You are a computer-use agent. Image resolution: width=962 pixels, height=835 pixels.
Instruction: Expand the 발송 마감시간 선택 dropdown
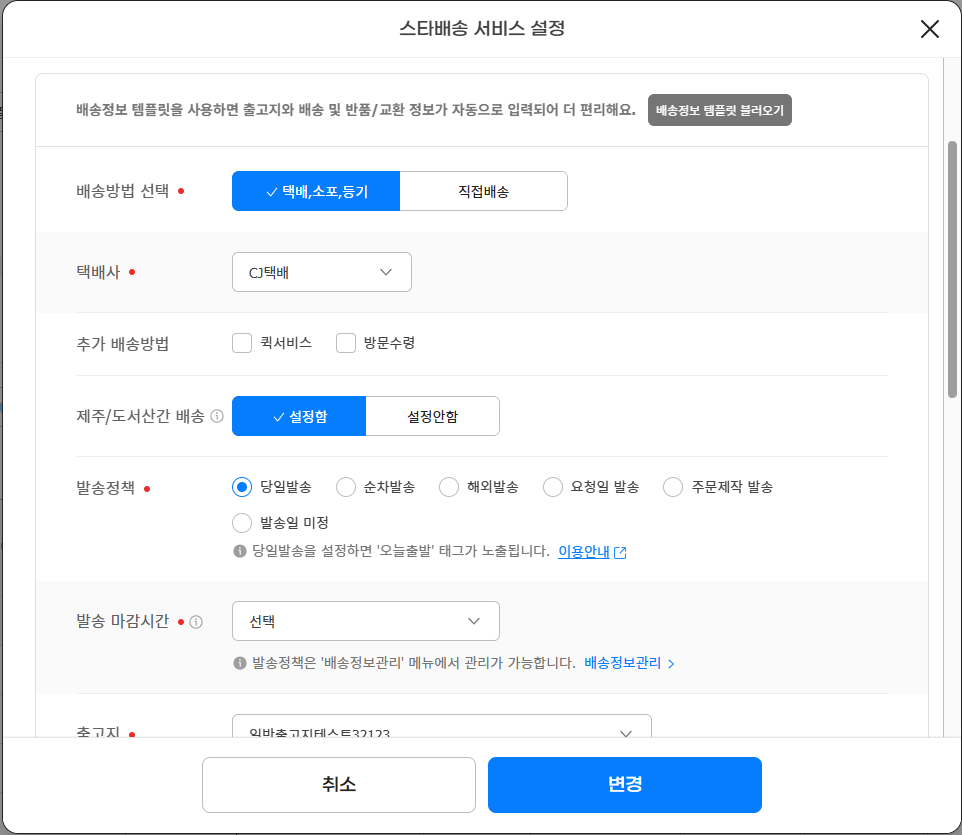tap(365, 621)
